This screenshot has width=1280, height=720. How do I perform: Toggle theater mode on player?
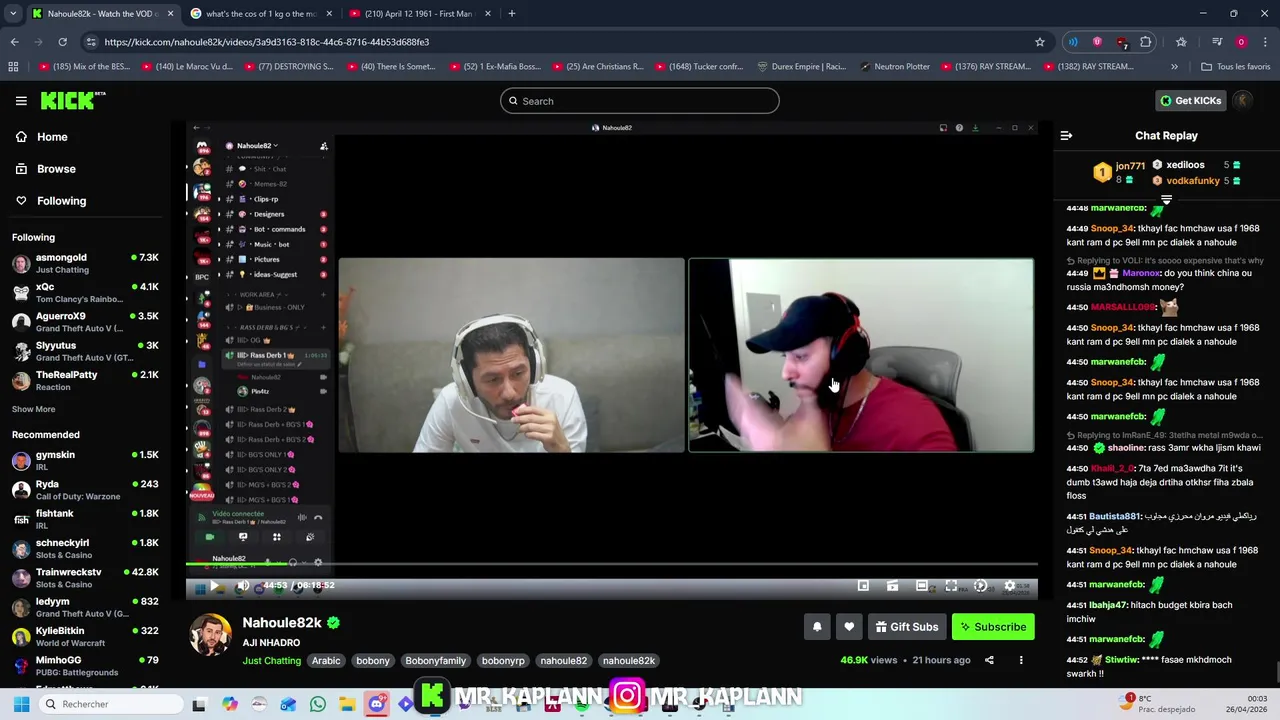(x=922, y=586)
